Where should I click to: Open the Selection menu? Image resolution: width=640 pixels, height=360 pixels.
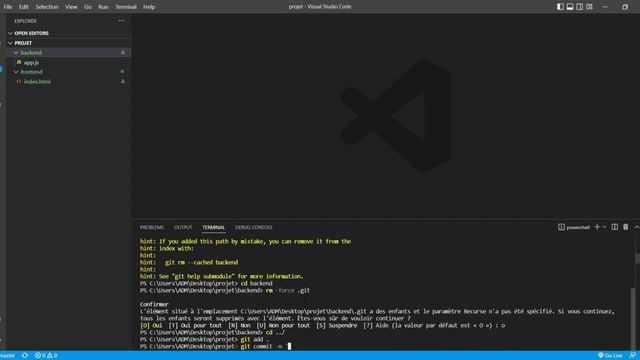point(47,7)
